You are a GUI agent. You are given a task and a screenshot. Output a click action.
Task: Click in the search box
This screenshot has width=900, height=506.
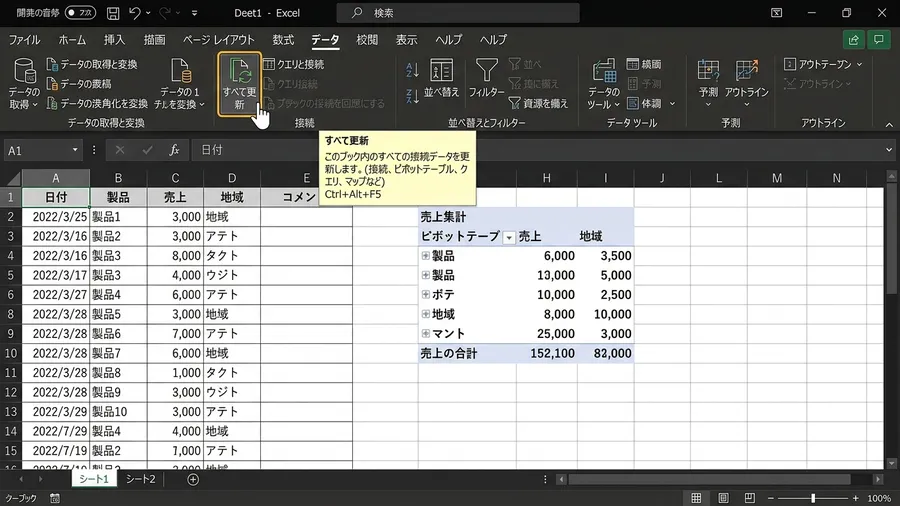(x=458, y=13)
